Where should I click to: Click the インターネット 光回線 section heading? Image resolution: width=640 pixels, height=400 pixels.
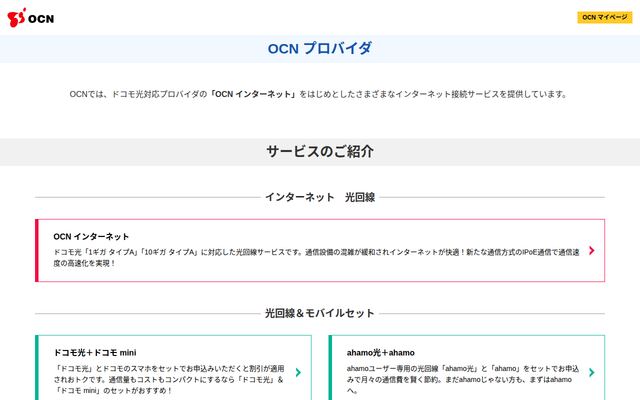pyautogui.click(x=320, y=197)
